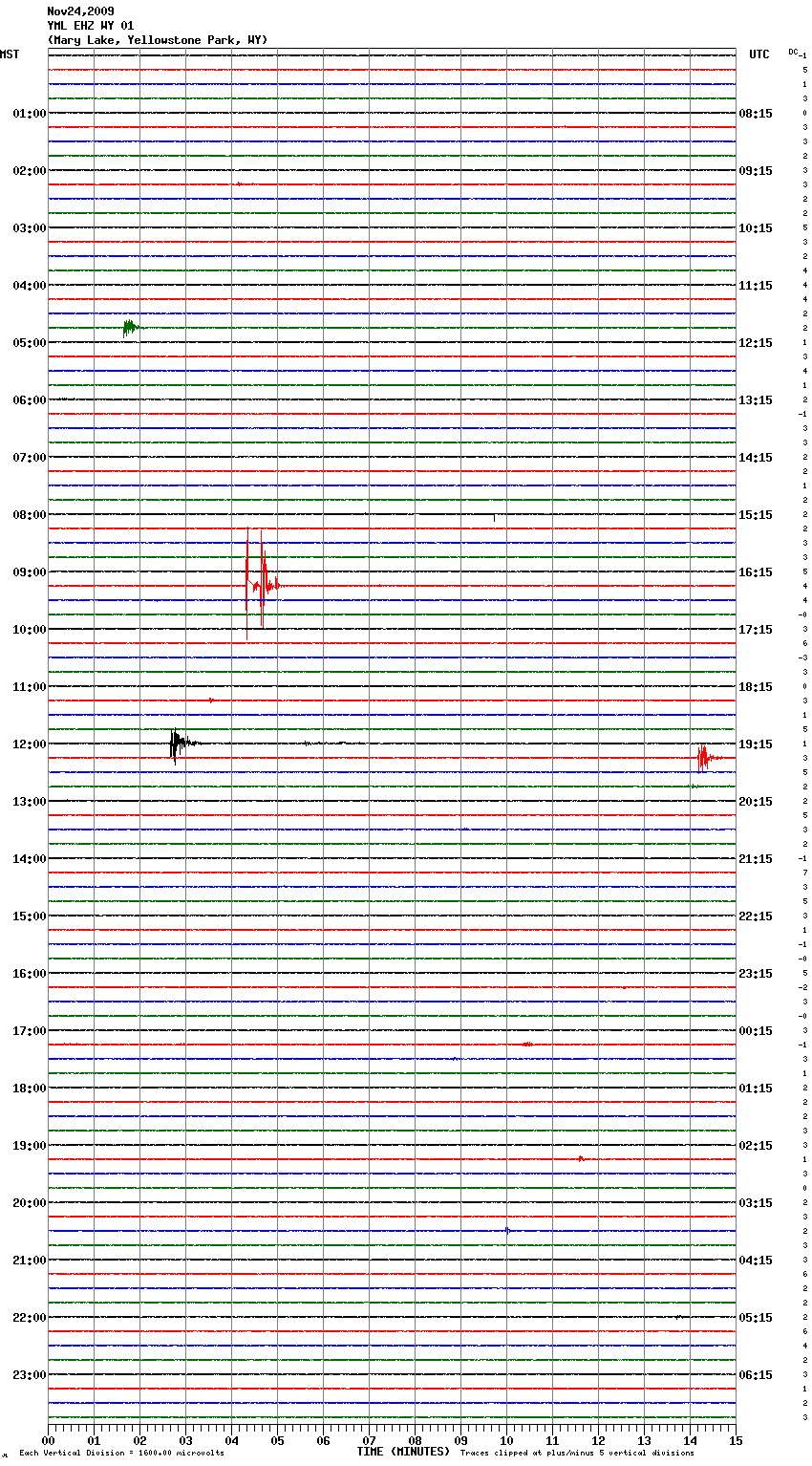Click minute tick 13 on bottom axis
The width and height of the screenshot is (812, 1466).
point(644,1440)
